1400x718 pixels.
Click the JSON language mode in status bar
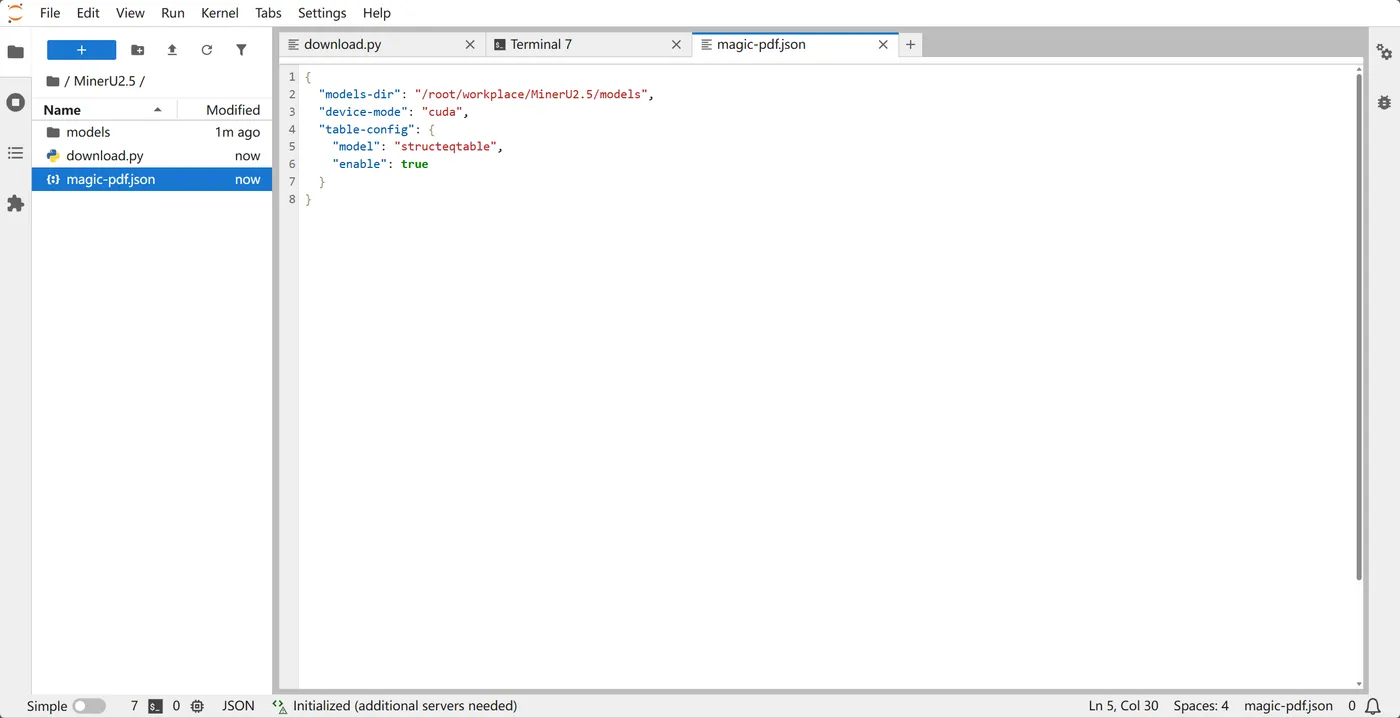pyautogui.click(x=238, y=706)
